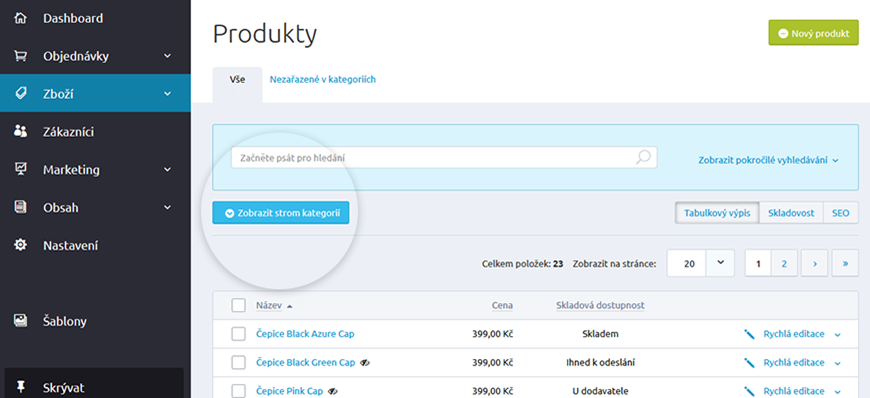Click the Zákazníci people icon
Screen dimensions: 870x398
point(21,132)
